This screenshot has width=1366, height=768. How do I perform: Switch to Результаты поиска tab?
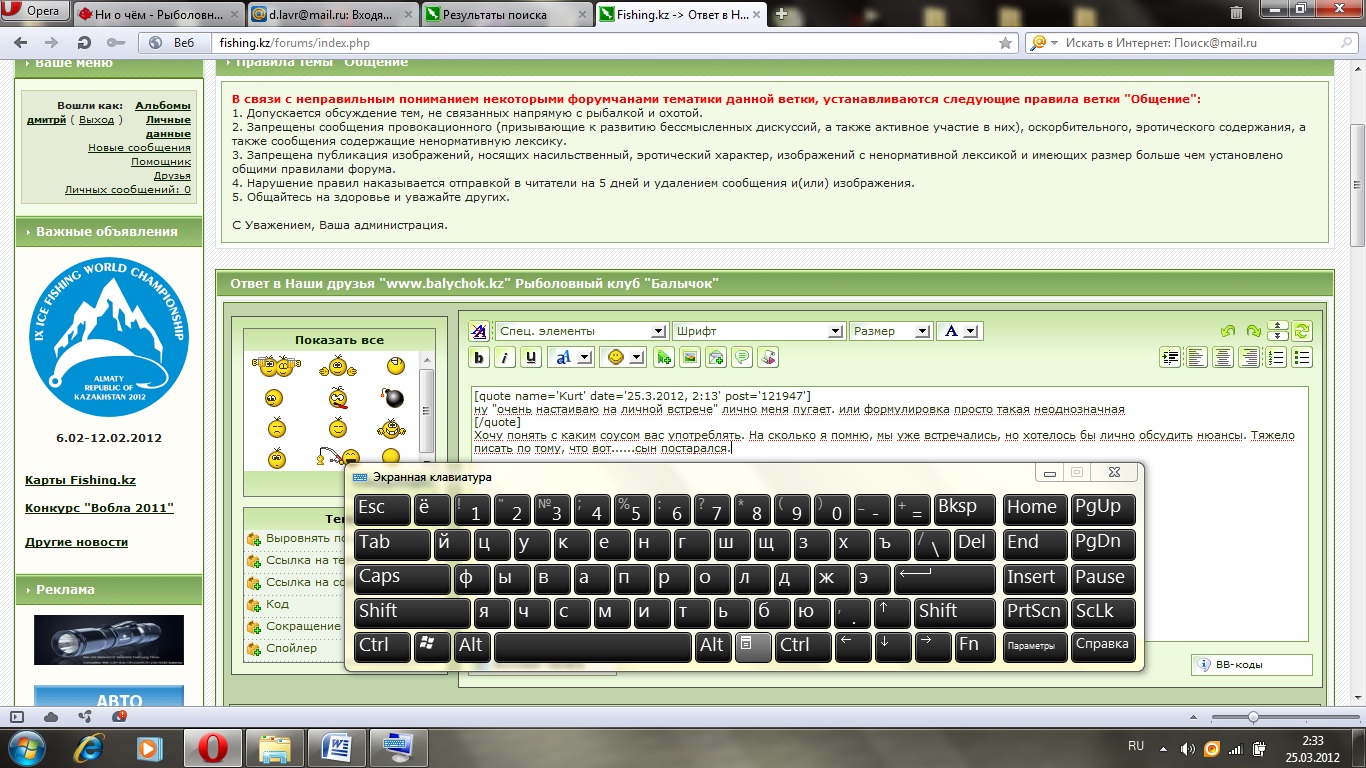point(505,15)
